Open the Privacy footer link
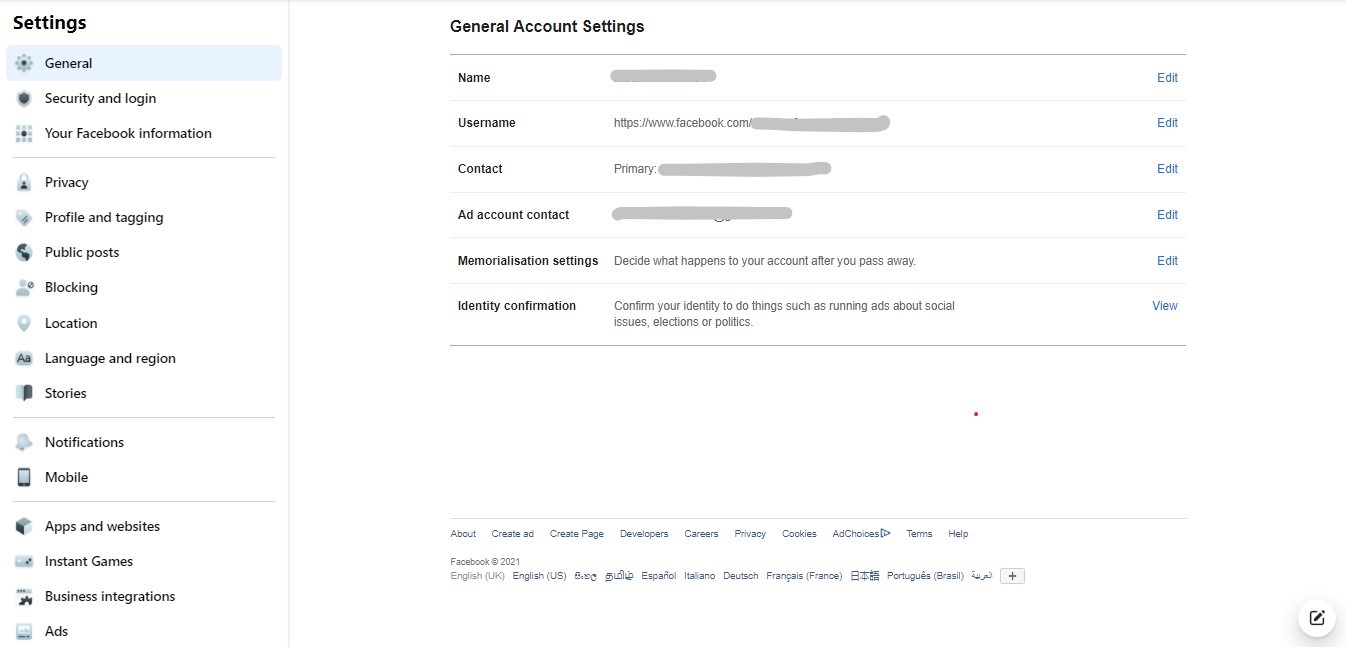The image size is (1346, 647). click(x=750, y=534)
